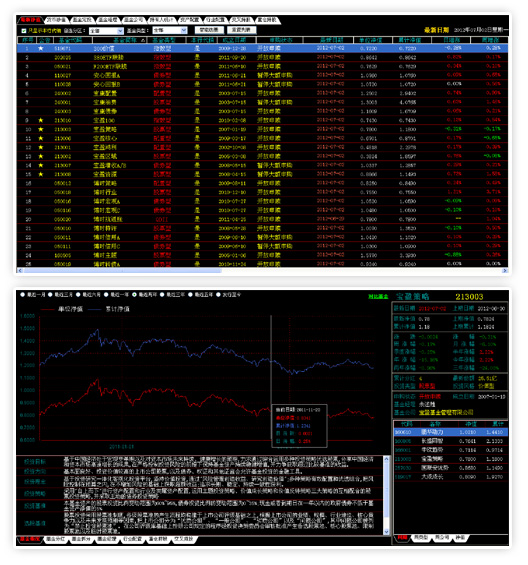This screenshot has height=565, width=528.
Task: Open the 基金分红 tab at the bottom
Action: tap(55, 539)
